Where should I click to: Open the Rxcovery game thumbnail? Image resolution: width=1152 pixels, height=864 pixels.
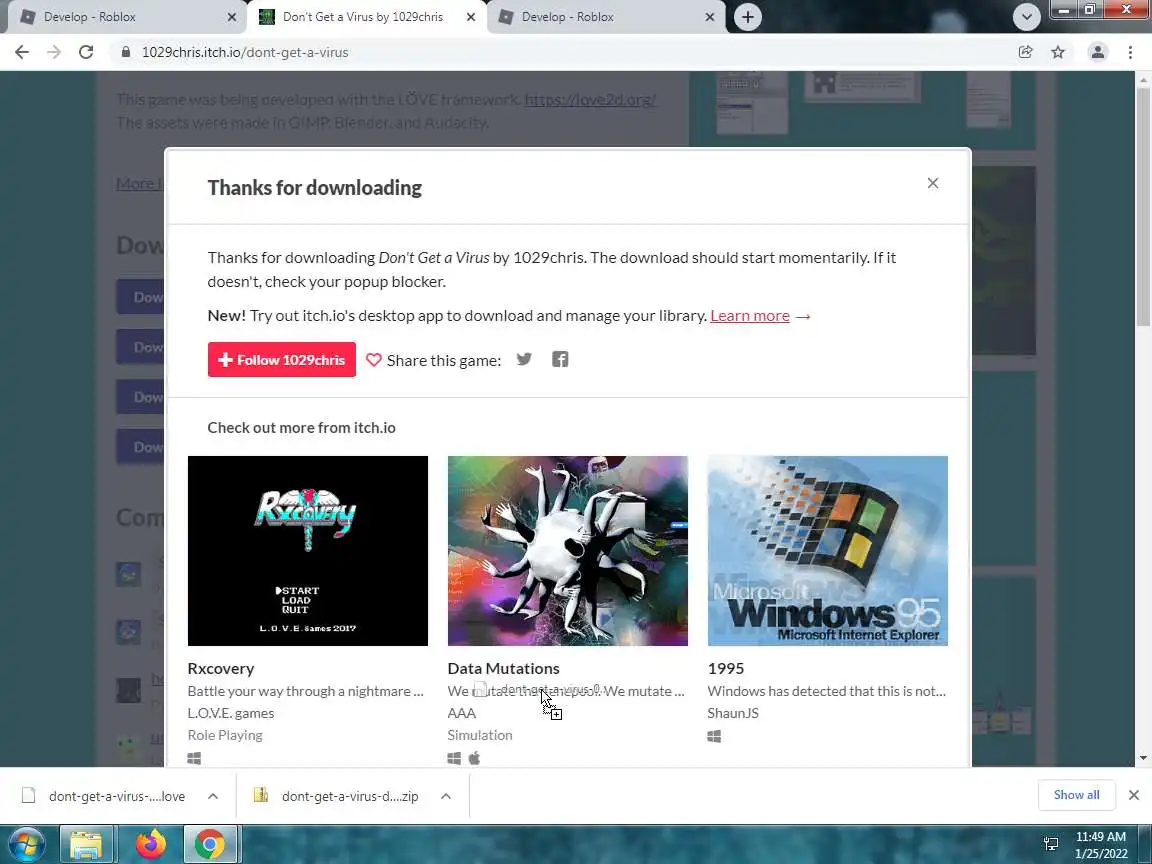[x=308, y=551]
